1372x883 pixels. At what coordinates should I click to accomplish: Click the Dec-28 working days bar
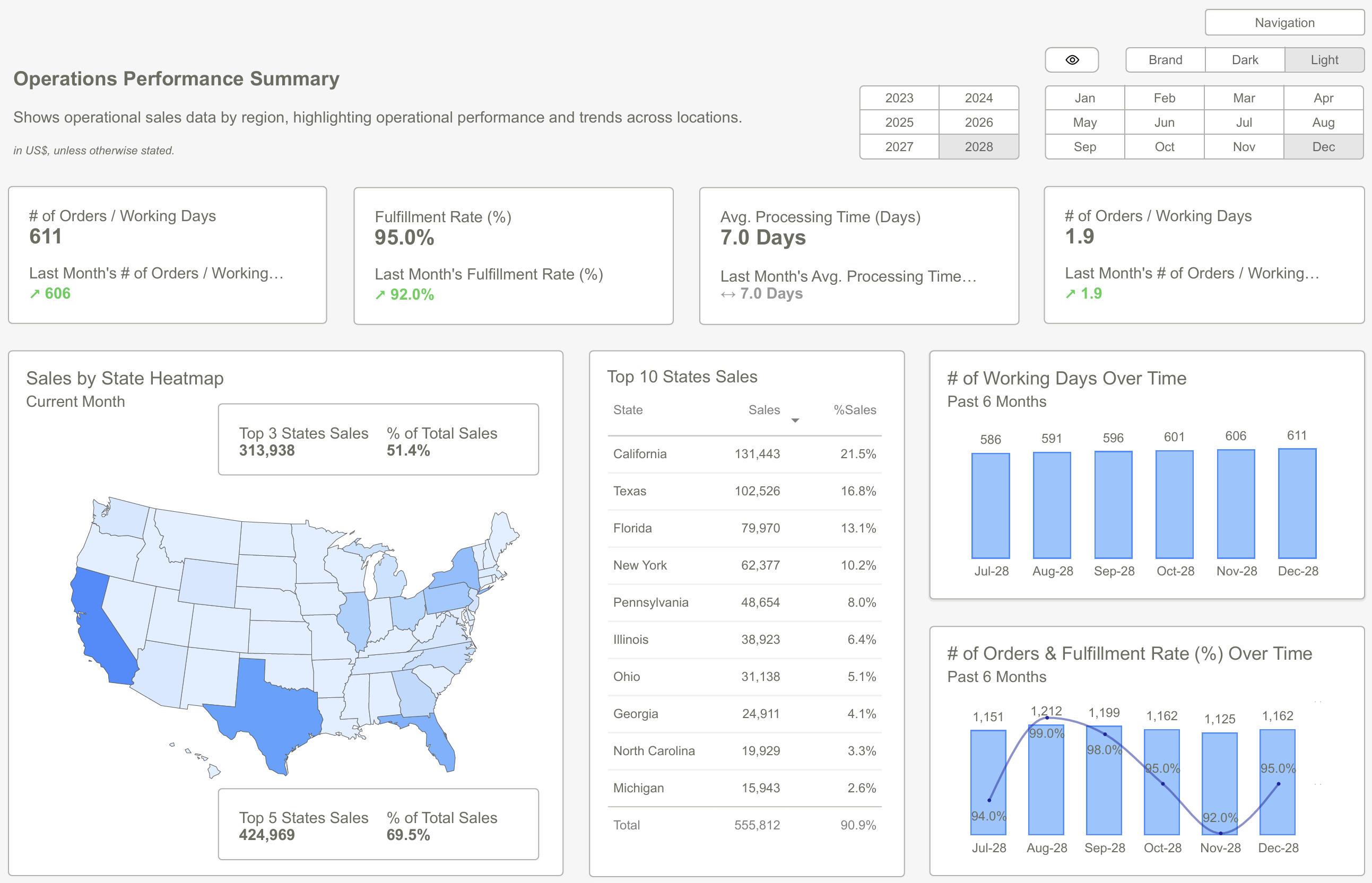[1297, 503]
